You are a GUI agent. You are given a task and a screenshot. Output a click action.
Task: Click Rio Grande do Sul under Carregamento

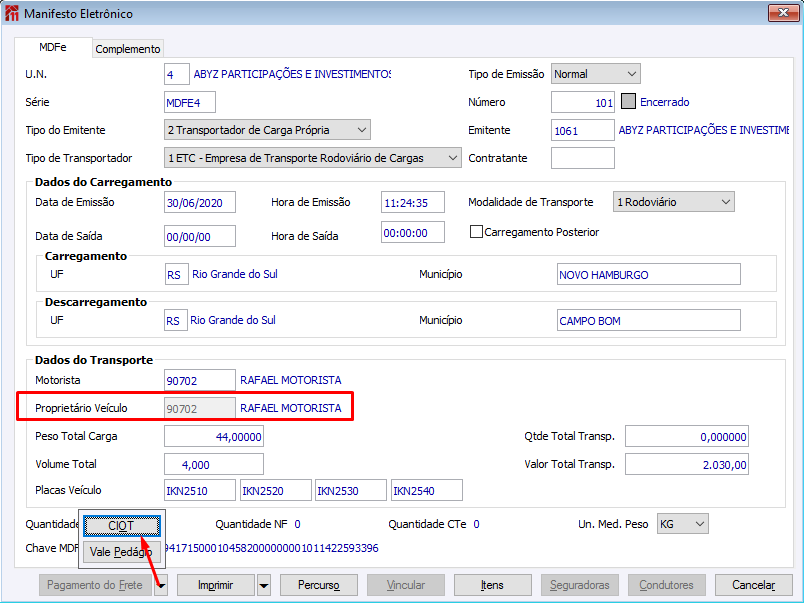point(235,274)
